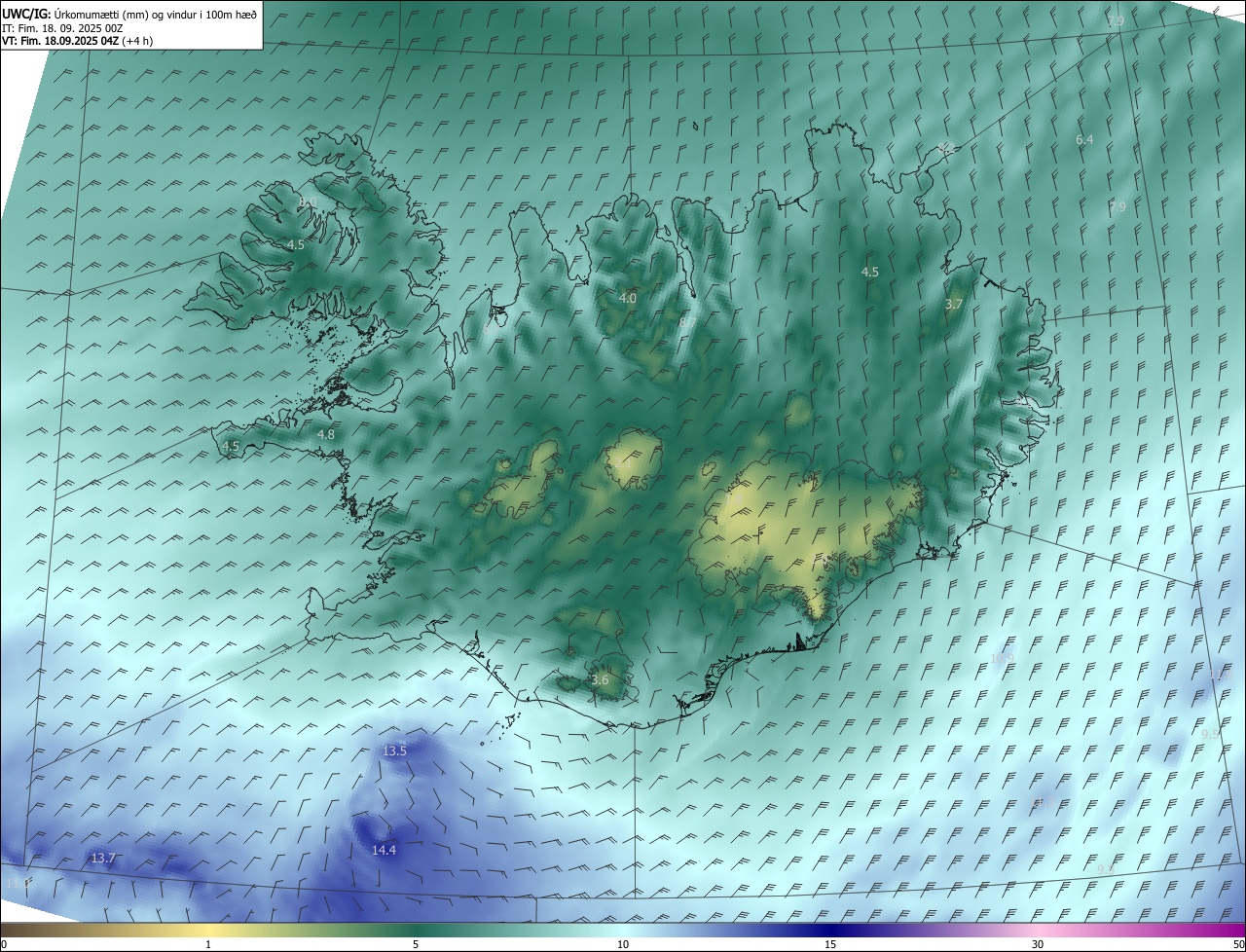
Task: Click the 4.0 value in north Iceland
Action: tap(628, 298)
